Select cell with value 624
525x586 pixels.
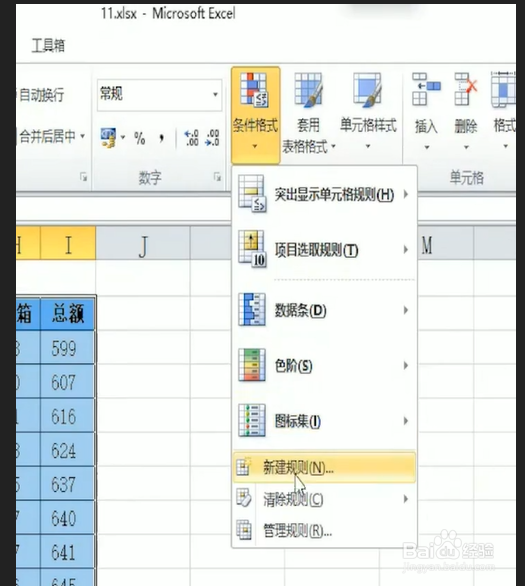(68, 450)
